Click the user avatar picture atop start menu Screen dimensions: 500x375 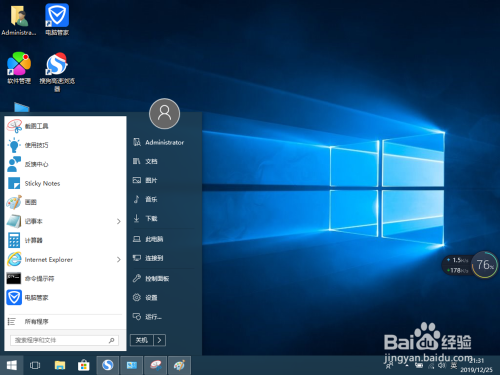tap(164, 114)
